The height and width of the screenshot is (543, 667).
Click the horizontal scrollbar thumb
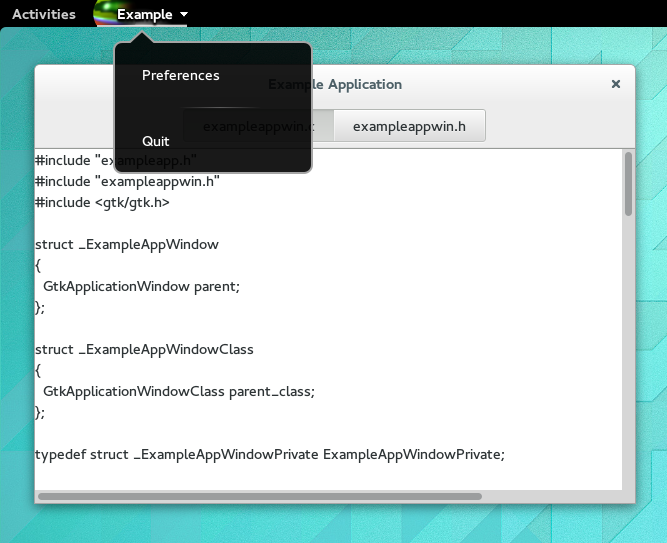click(x=260, y=495)
